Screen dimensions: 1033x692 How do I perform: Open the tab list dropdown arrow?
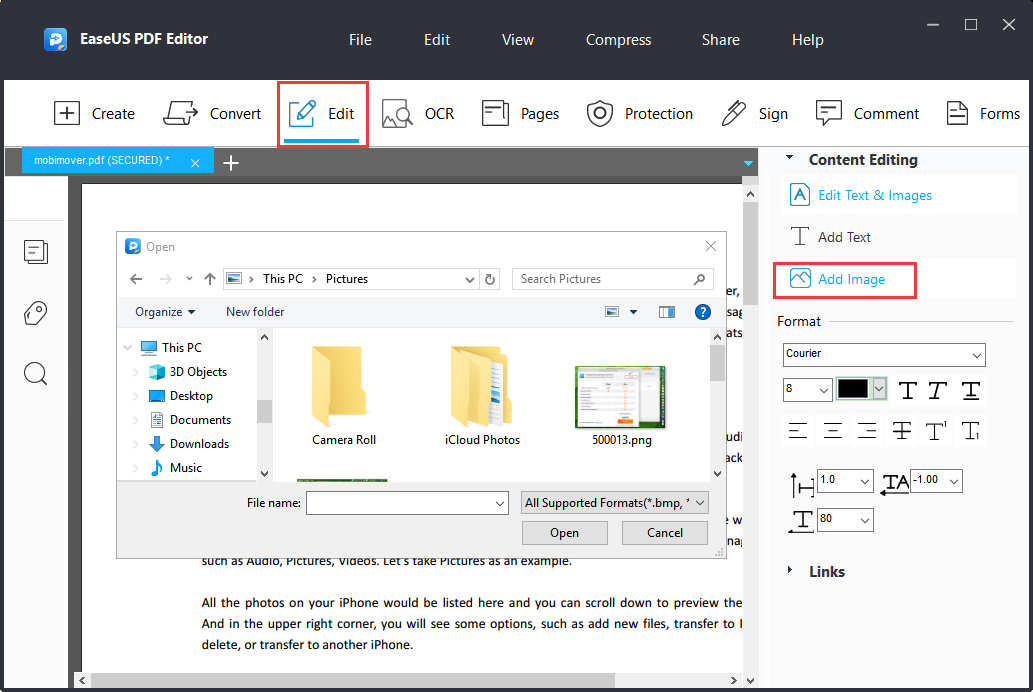(x=748, y=163)
